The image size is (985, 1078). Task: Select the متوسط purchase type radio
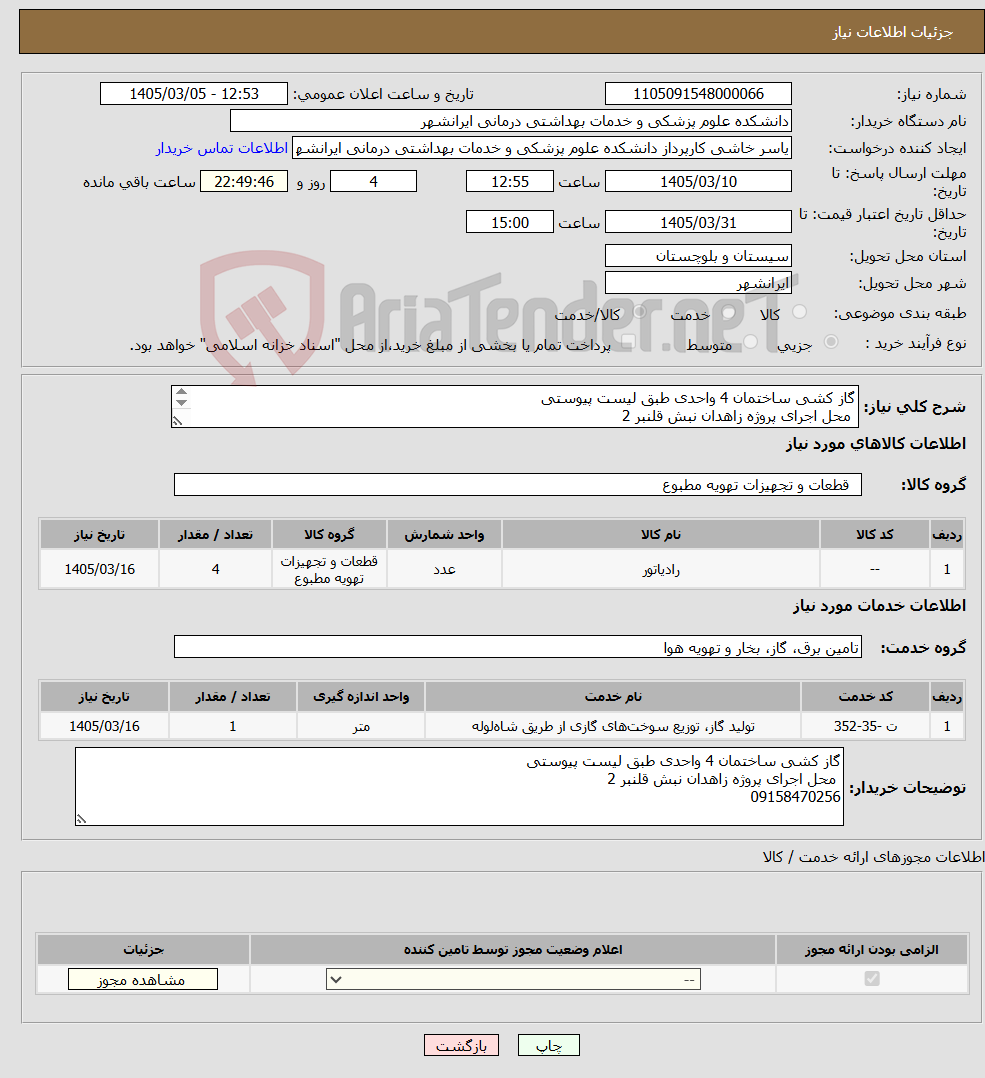(x=751, y=342)
